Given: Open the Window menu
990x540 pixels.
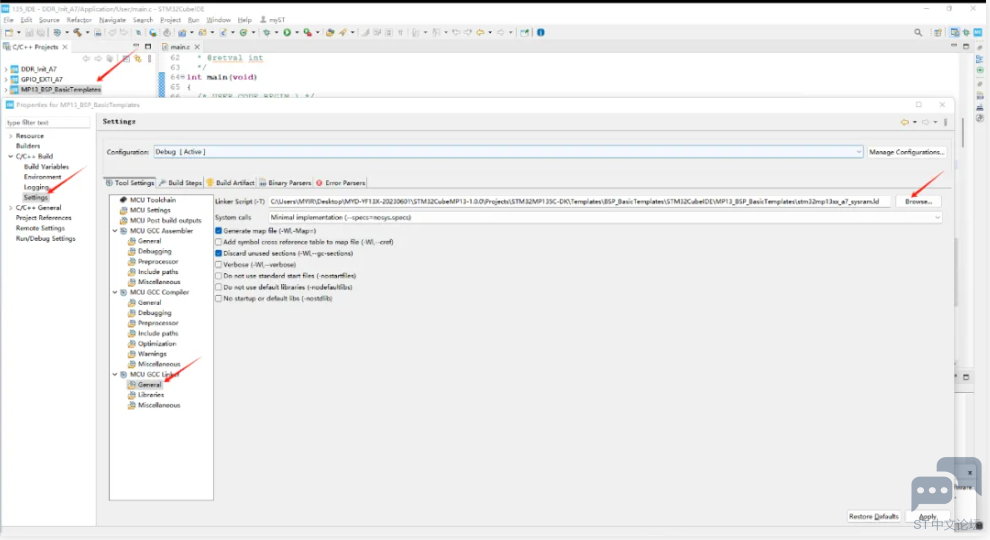Looking at the screenshot, I should point(218,20).
